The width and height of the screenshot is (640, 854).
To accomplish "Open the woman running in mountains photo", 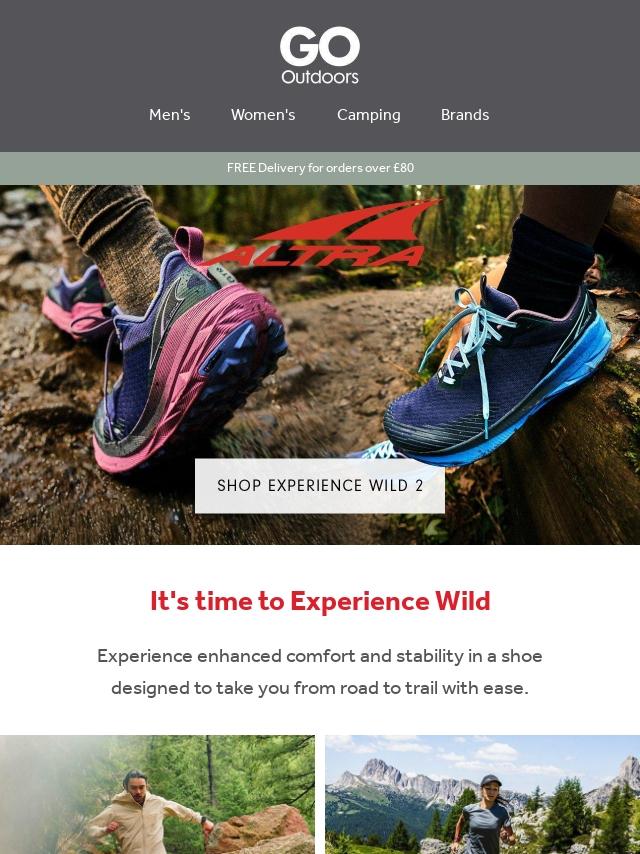I will [483, 795].
